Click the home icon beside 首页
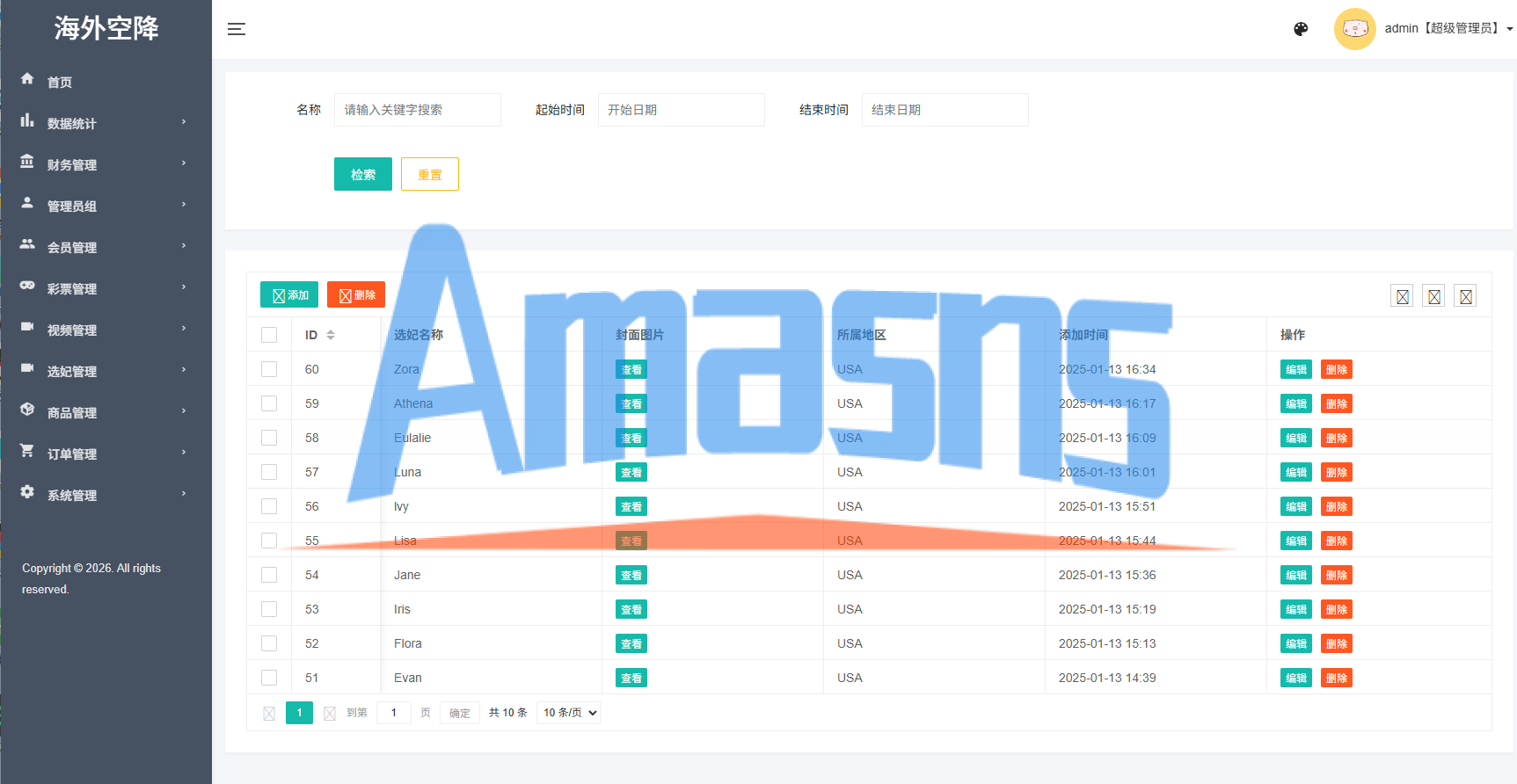Image resolution: width=1517 pixels, height=784 pixels. pyautogui.click(x=27, y=79)
